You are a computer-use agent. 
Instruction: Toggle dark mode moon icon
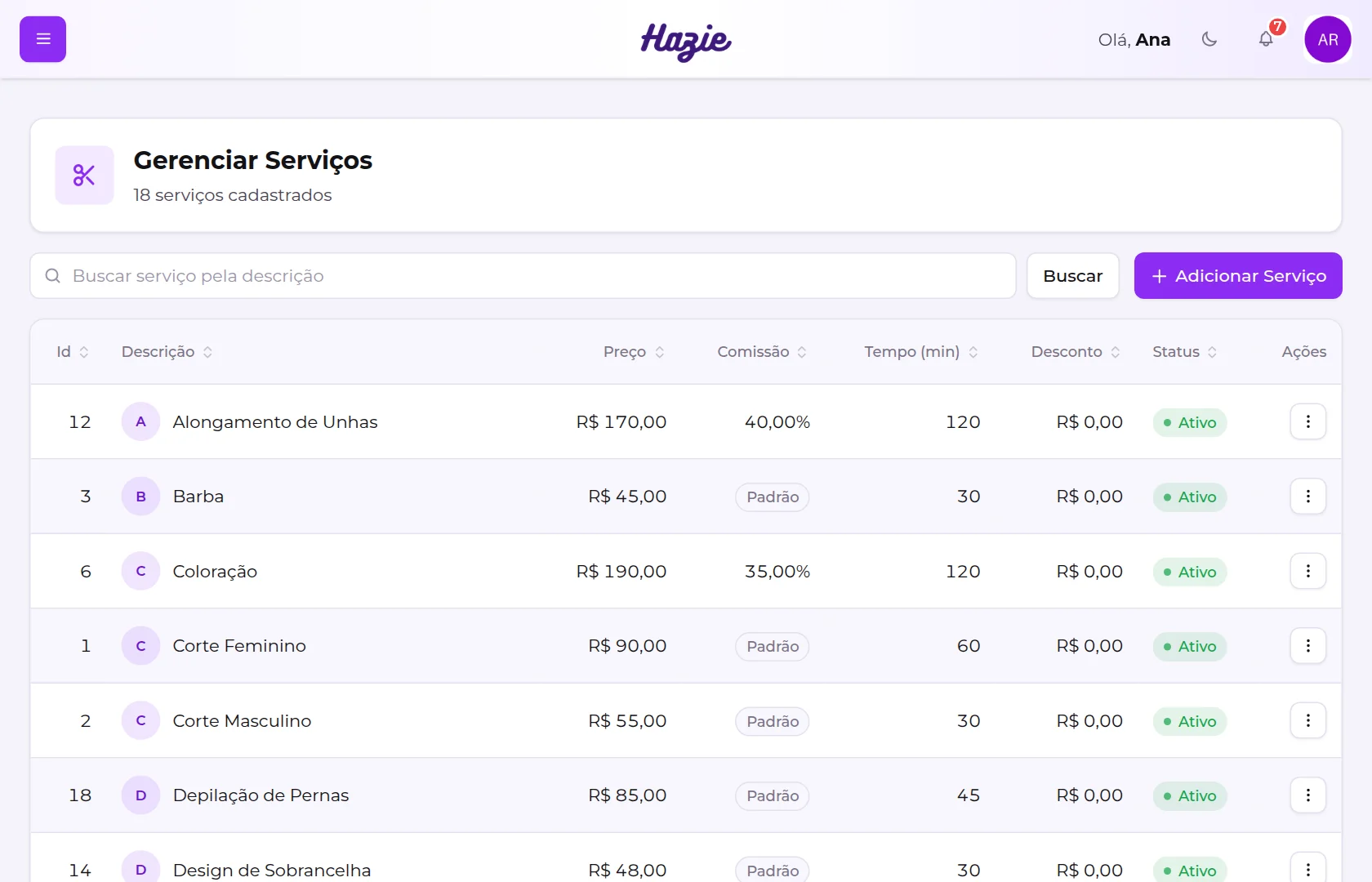point(1209,39)
